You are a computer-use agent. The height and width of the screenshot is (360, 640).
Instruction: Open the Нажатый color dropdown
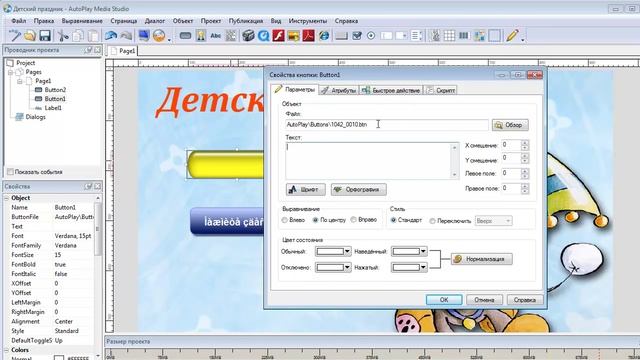[423, 267]
